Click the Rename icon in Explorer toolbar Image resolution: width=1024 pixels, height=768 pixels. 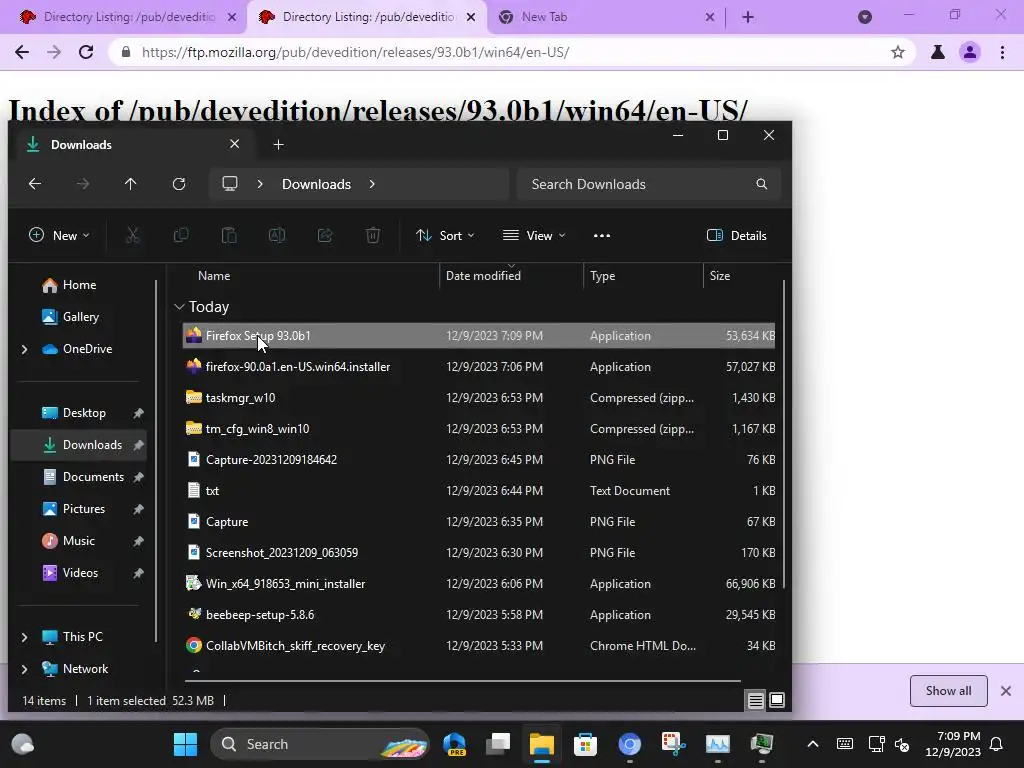pyautogui.click(x=277, y=235)
